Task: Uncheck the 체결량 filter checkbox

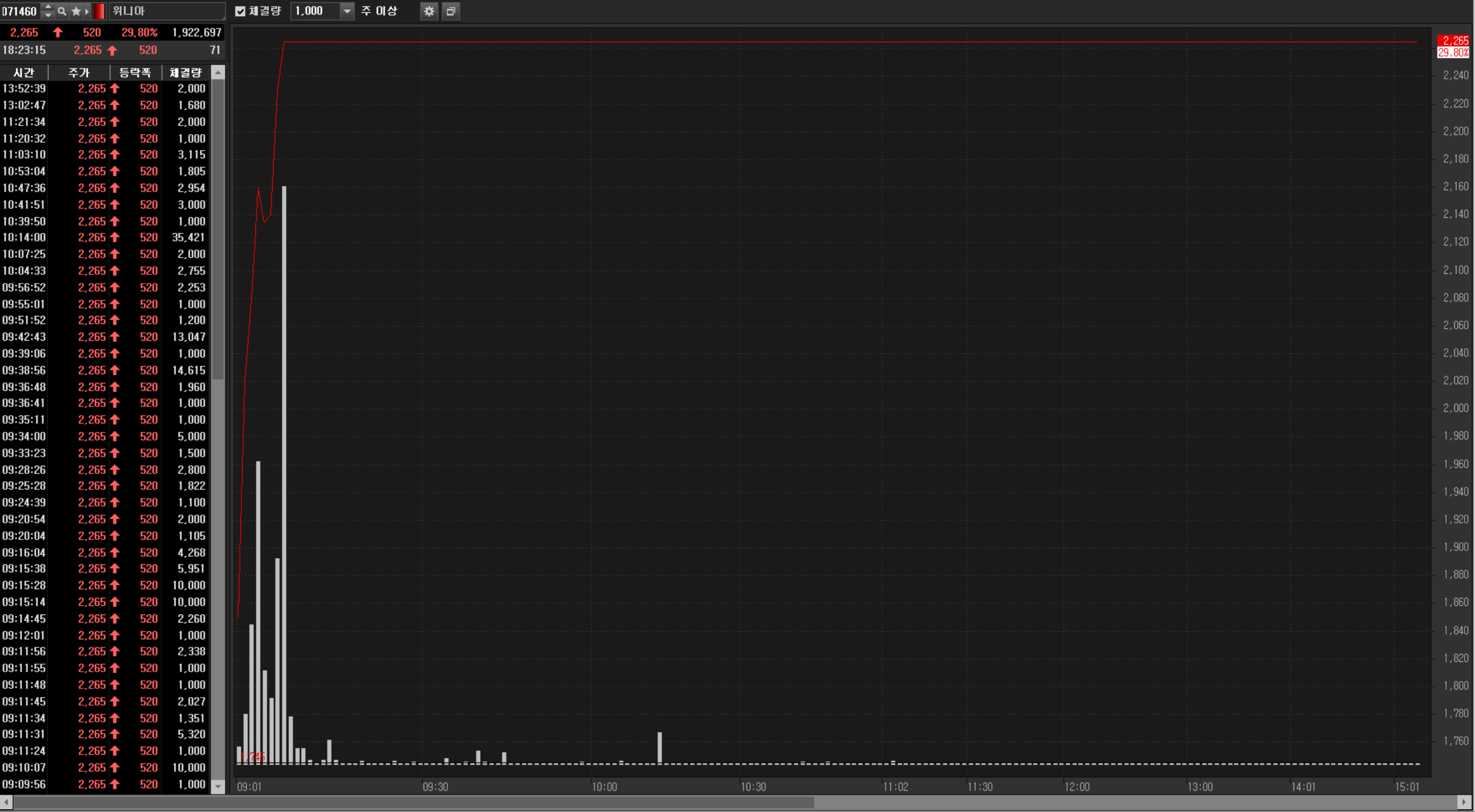Action: [x=240, y=11]
